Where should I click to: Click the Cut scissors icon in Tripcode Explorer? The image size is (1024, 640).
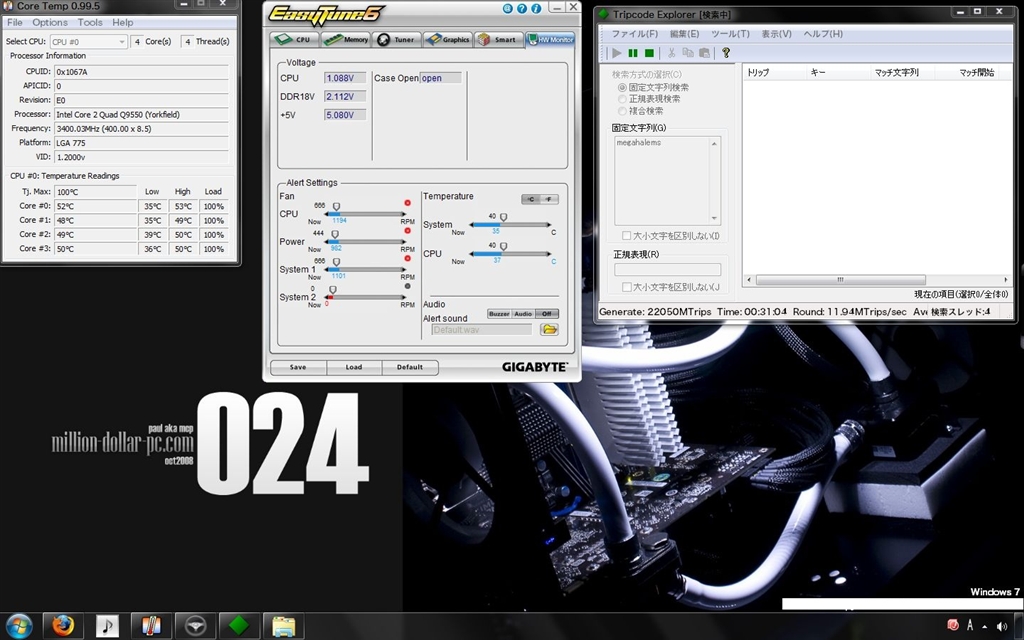(x=671, y=53)
